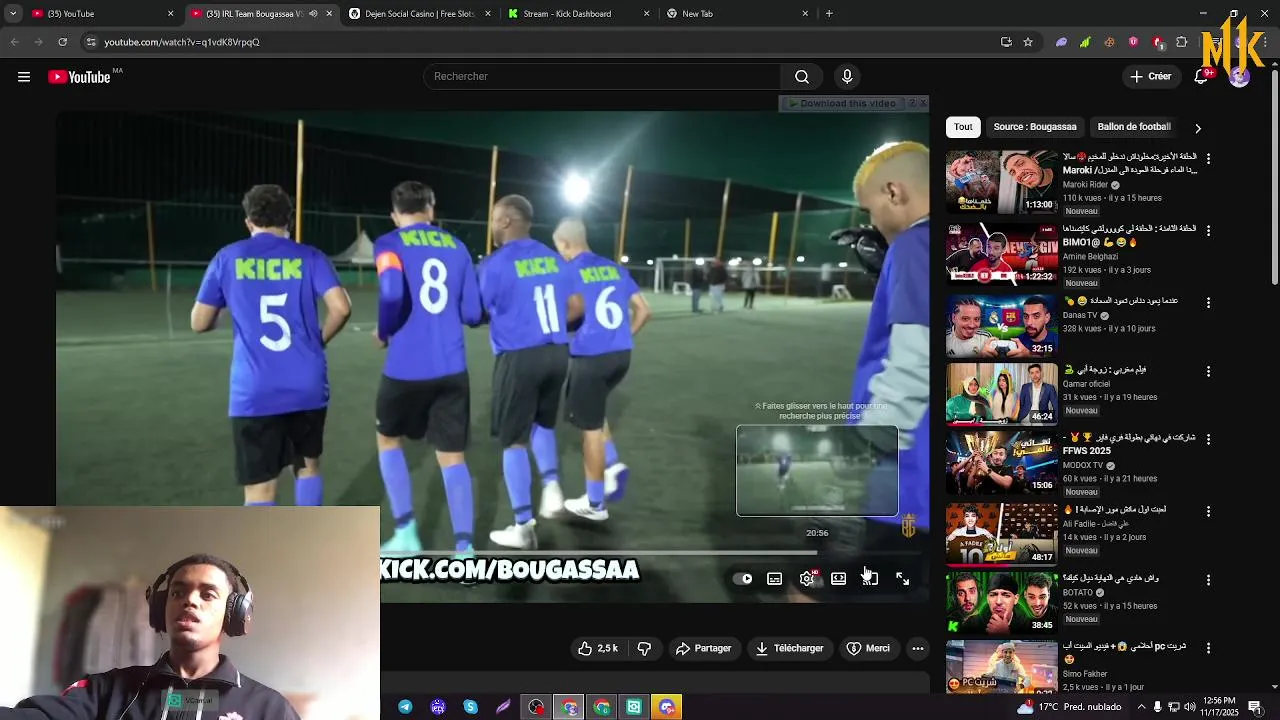
Task: Open FFWS 2025 video thumbnail 15:06
Action: coord(1001,463)
